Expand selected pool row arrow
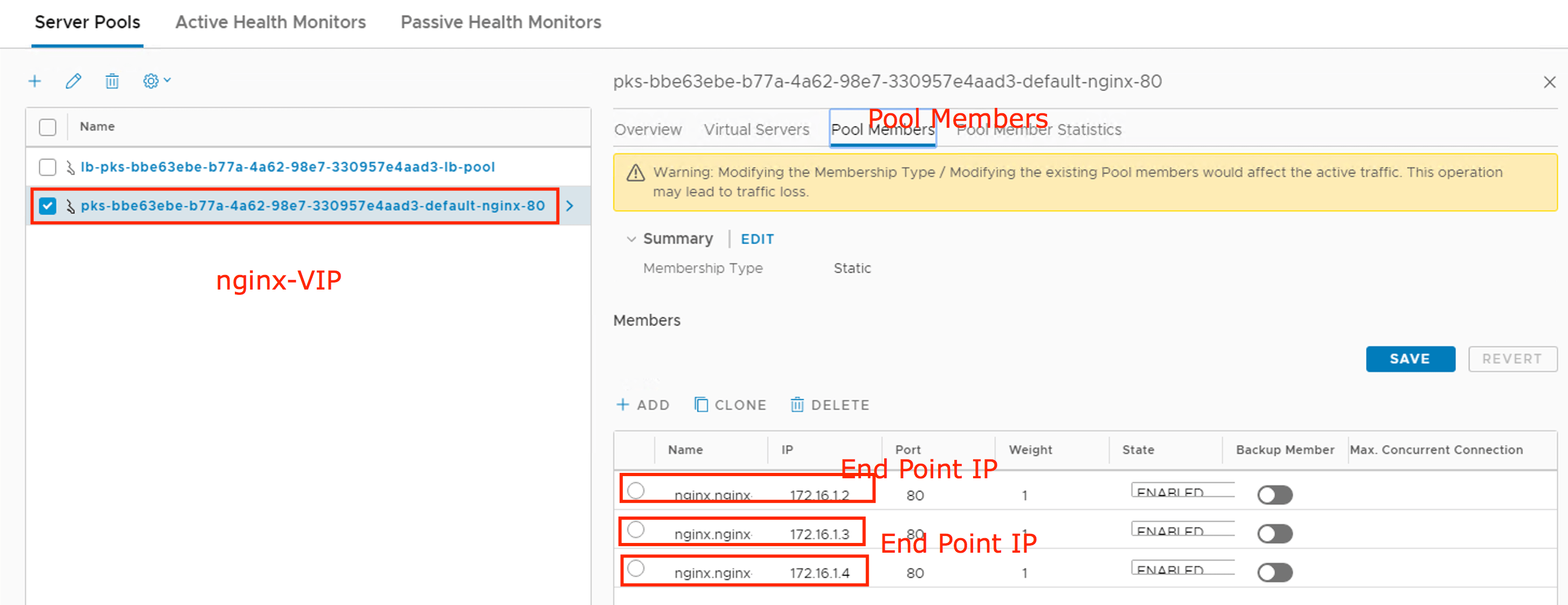1568x605 pixels. coord(570,206)
